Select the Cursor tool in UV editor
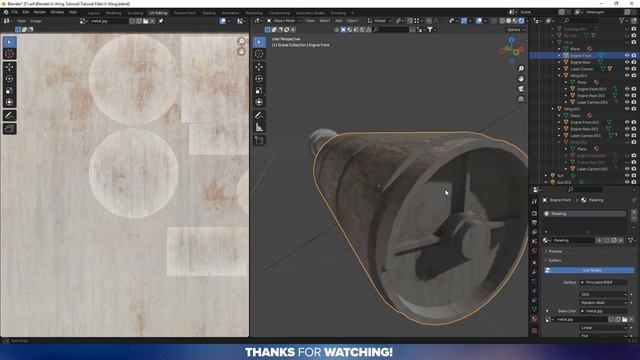 pos(9,54)
